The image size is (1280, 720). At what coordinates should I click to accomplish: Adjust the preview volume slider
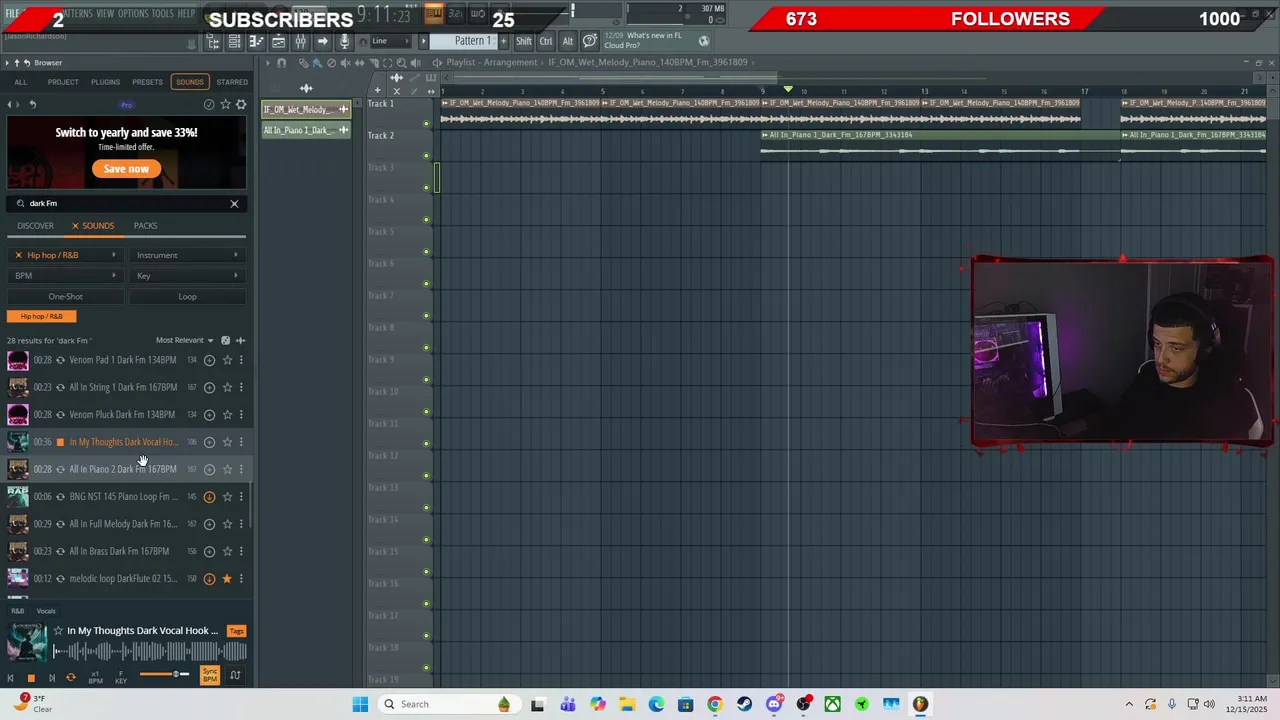click(x=164, y=674)
